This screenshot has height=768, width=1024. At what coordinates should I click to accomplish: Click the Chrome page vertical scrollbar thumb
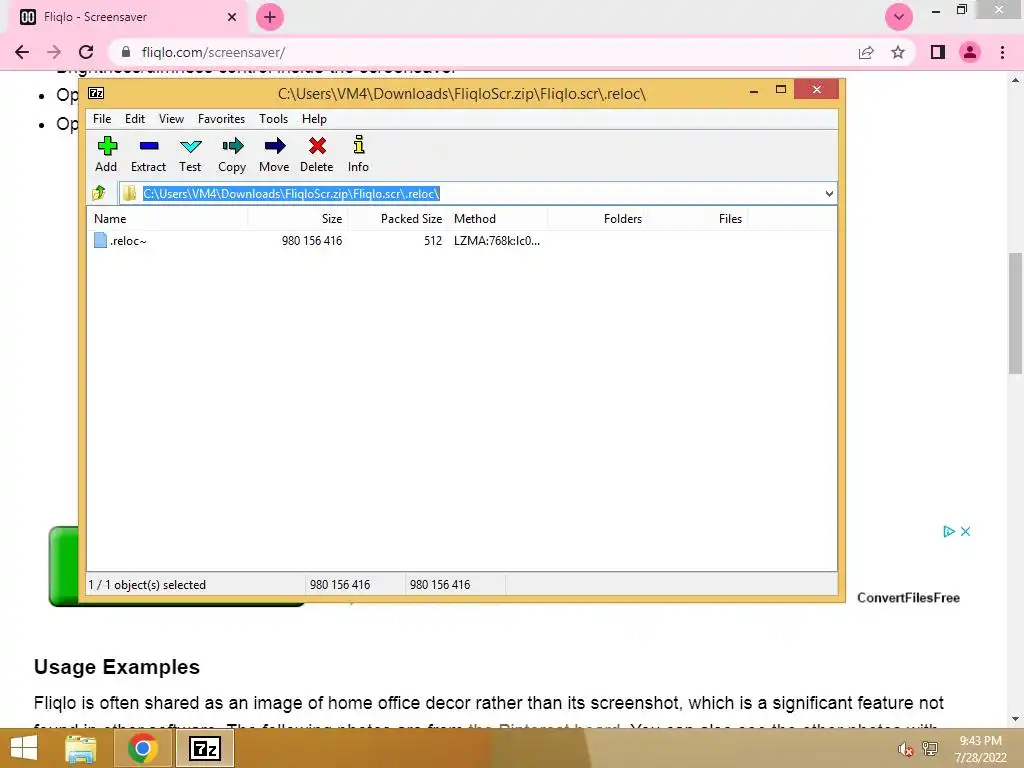pos(1015,313)
